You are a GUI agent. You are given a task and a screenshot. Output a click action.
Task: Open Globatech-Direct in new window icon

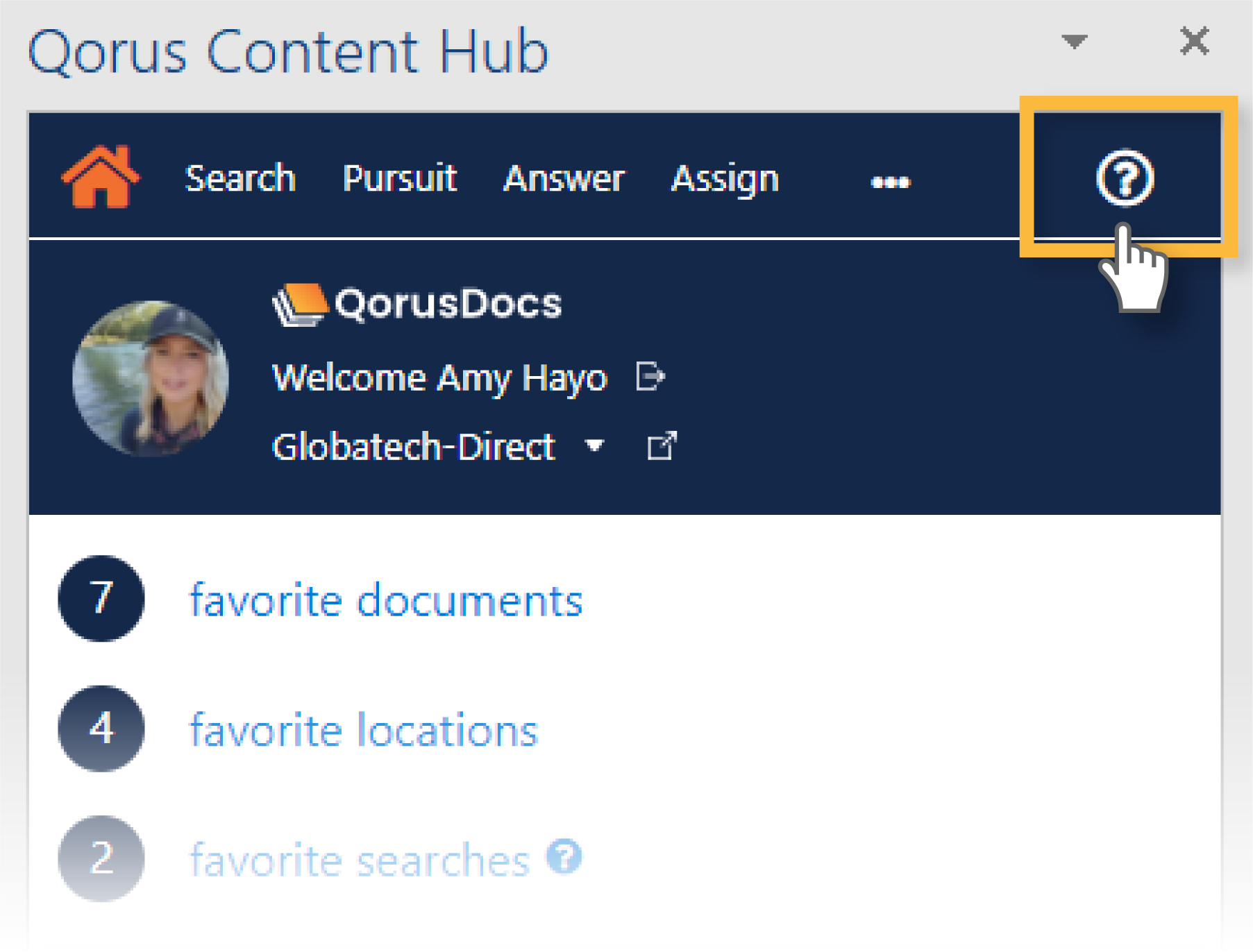pos(661,446)
